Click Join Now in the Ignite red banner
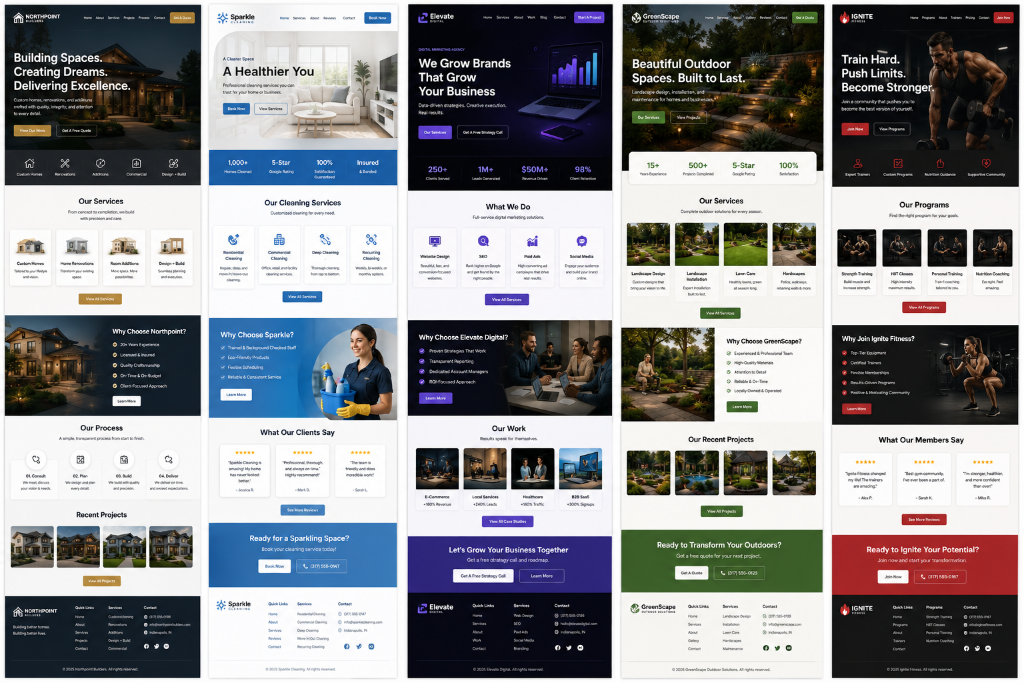1024x683 pixels. tap(892, 577)
